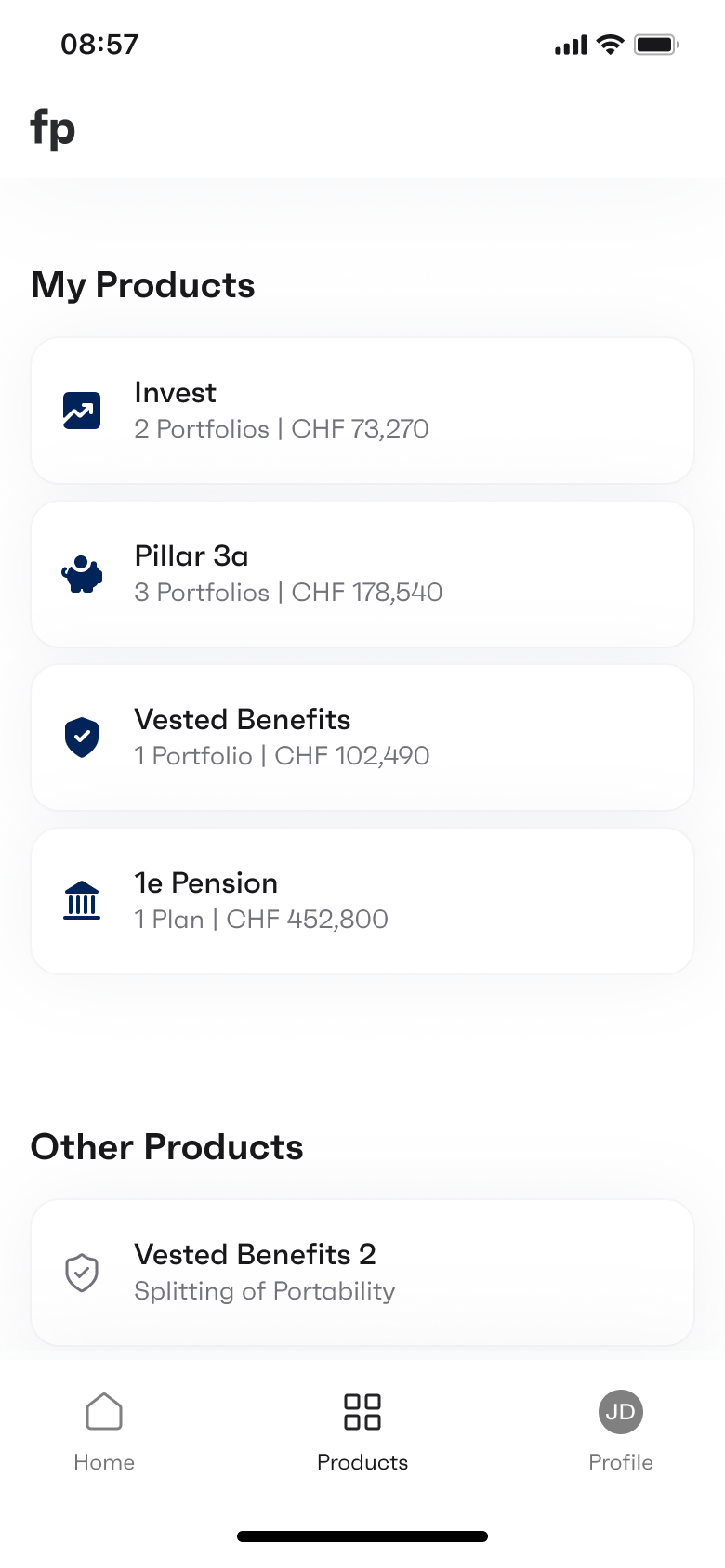Viewport: 725px width, 1568px height.
Task: Tap the Home house icon
Action: pos(104,1412)
